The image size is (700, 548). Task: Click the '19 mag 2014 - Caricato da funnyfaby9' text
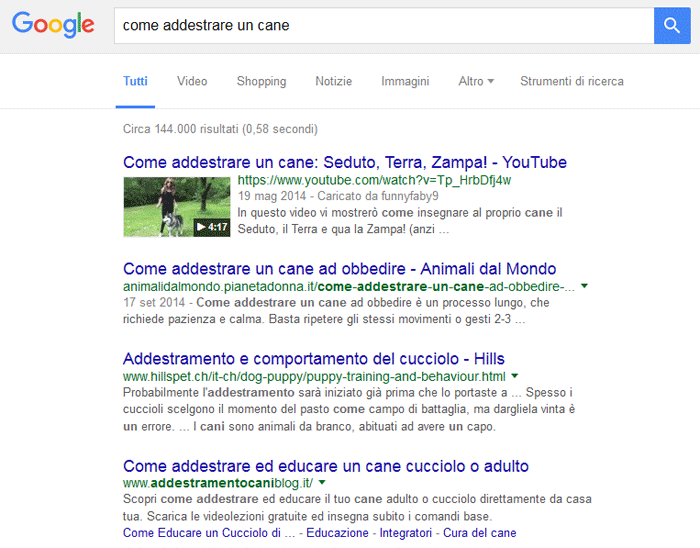coord(338,196)
